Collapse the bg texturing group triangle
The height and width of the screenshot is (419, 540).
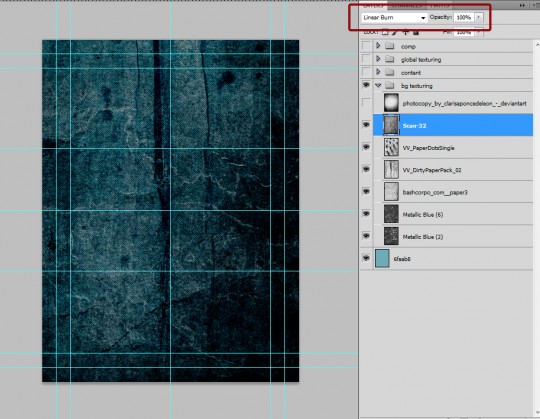point(378,85)
